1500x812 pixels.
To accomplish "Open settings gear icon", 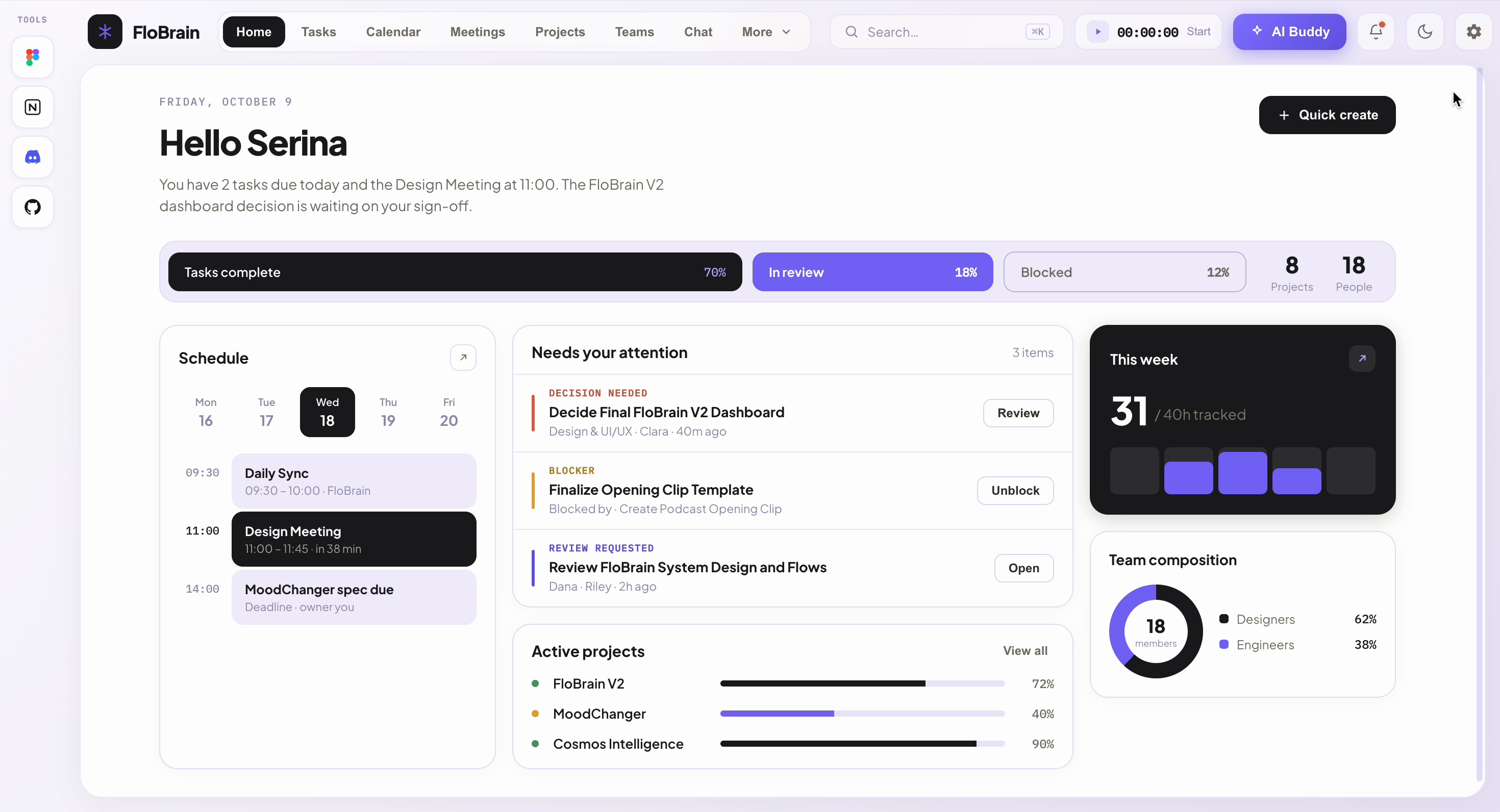I will pos(1474,32).
